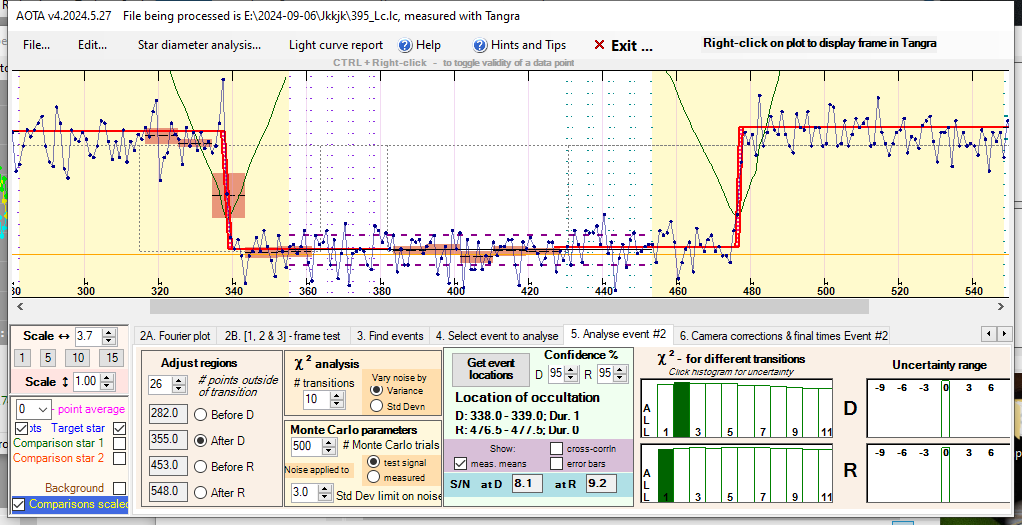Open the Edit... menu
Image resolution: width=1022 pixels, height=525 pixels.
coord(93,45)
